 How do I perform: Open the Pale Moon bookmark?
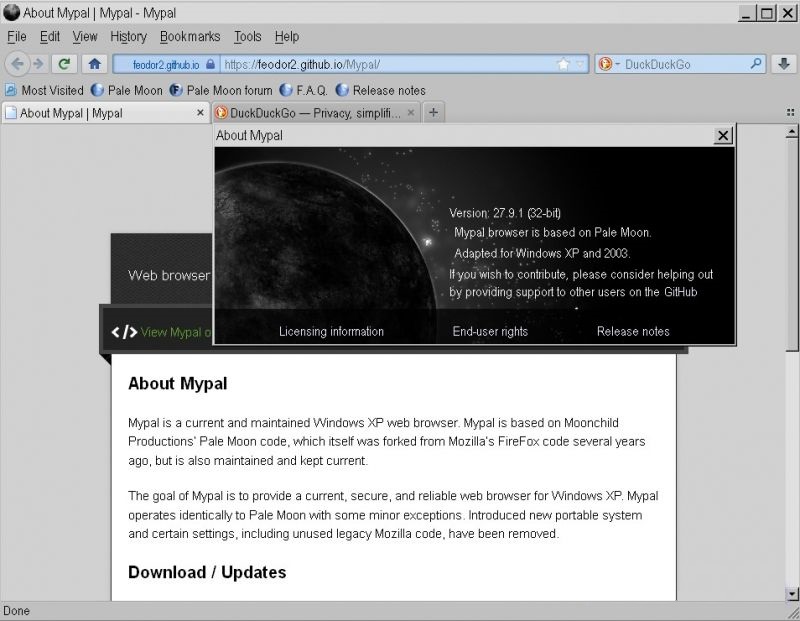click(126, 90)
